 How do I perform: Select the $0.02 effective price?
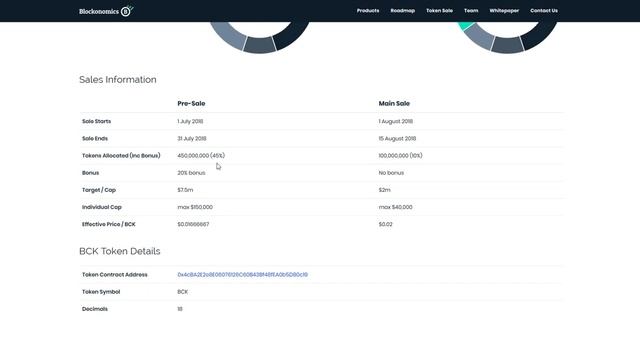(385, 224)
